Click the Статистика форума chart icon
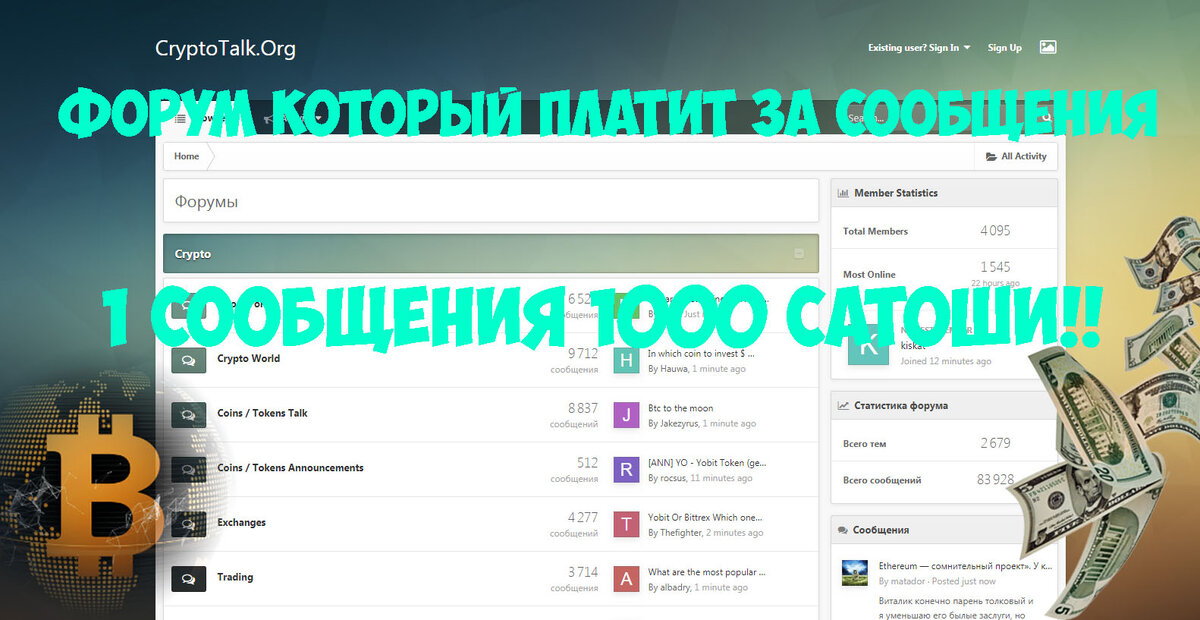Viewport: 1200px width, 620px height. click(843, 406)
